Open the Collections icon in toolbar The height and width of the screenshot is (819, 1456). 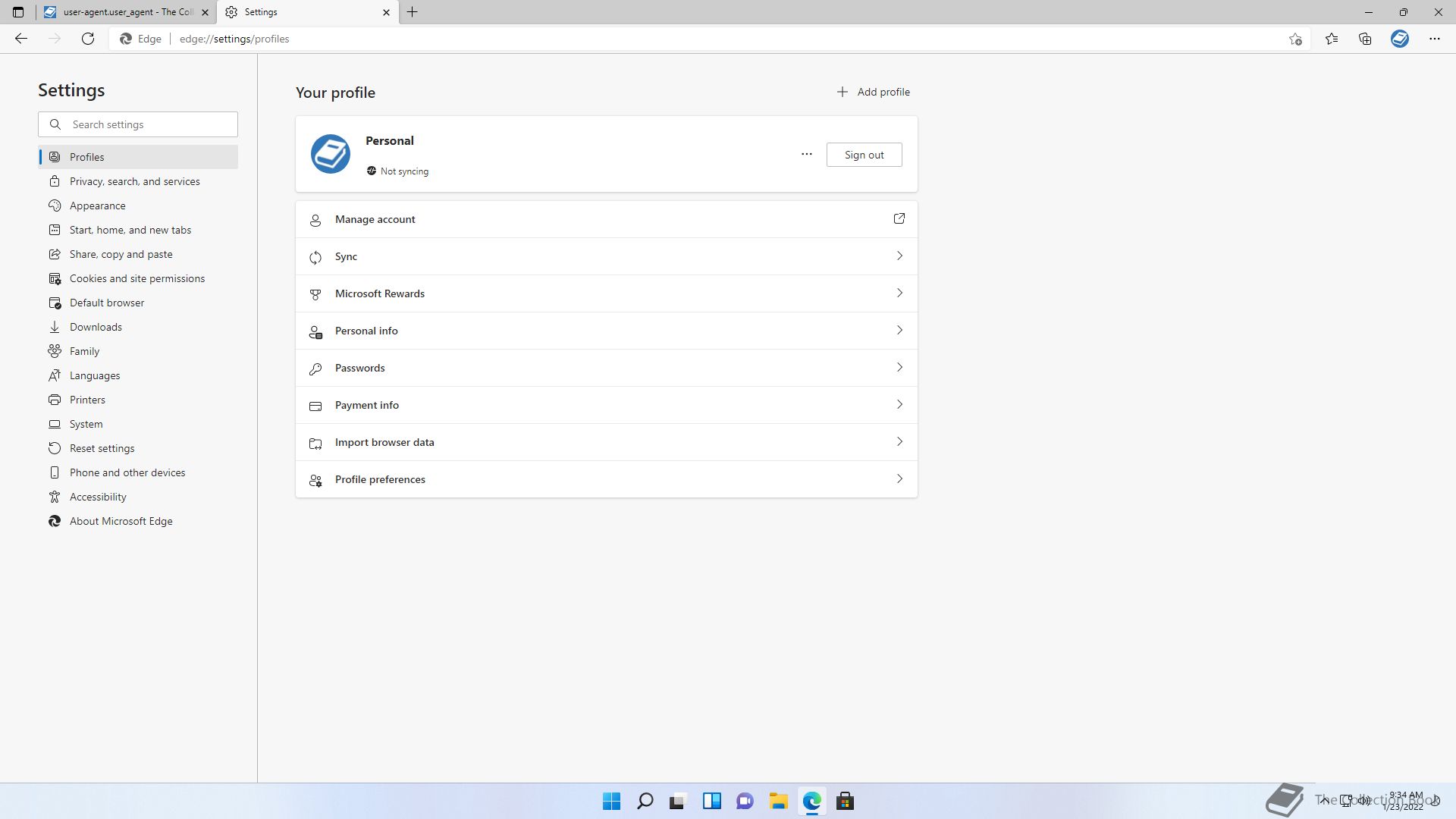pos(1365,39)
